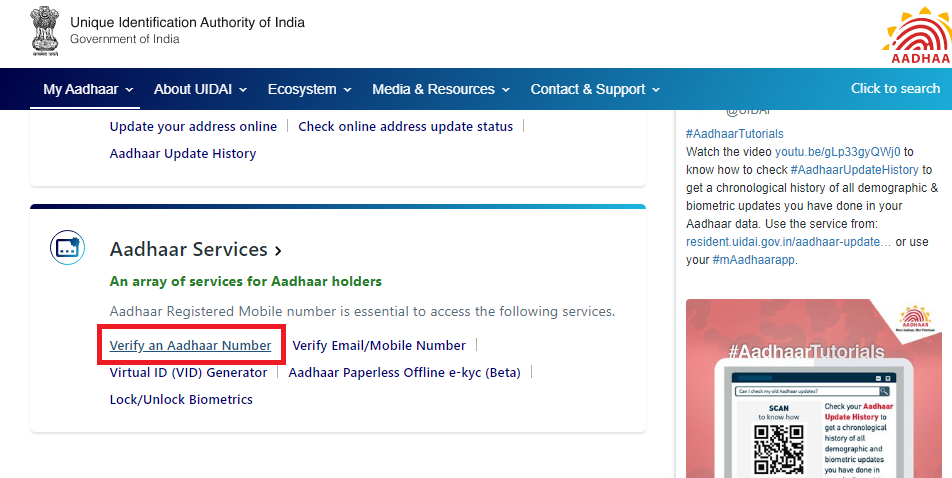Open the Aadhaar Update History link
Viewport: 952px width, 478px height.
(x=183, y=154)
